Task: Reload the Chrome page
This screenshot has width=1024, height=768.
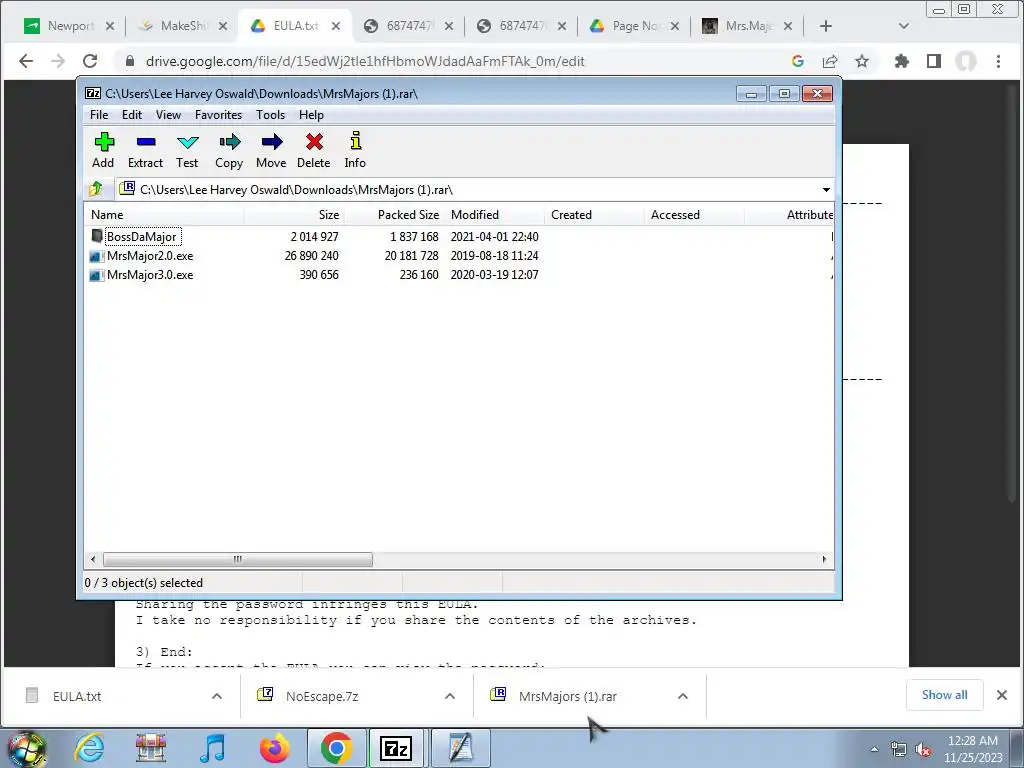Action: tap(90, 61)
